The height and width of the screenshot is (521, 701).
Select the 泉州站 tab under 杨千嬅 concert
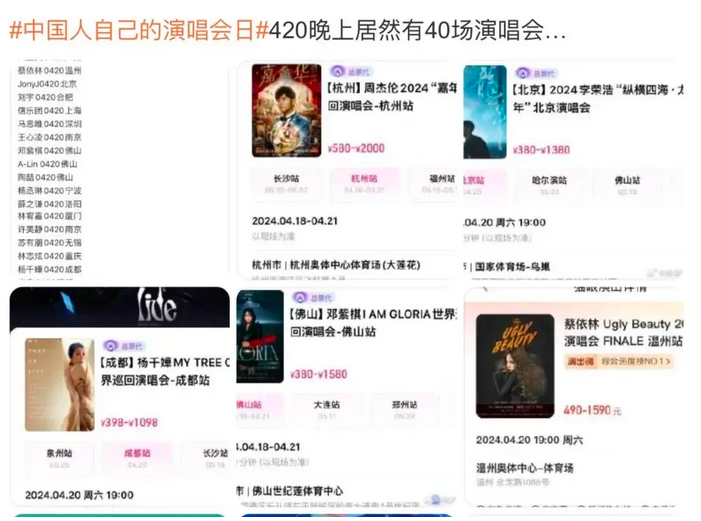(x=59, y=457)
